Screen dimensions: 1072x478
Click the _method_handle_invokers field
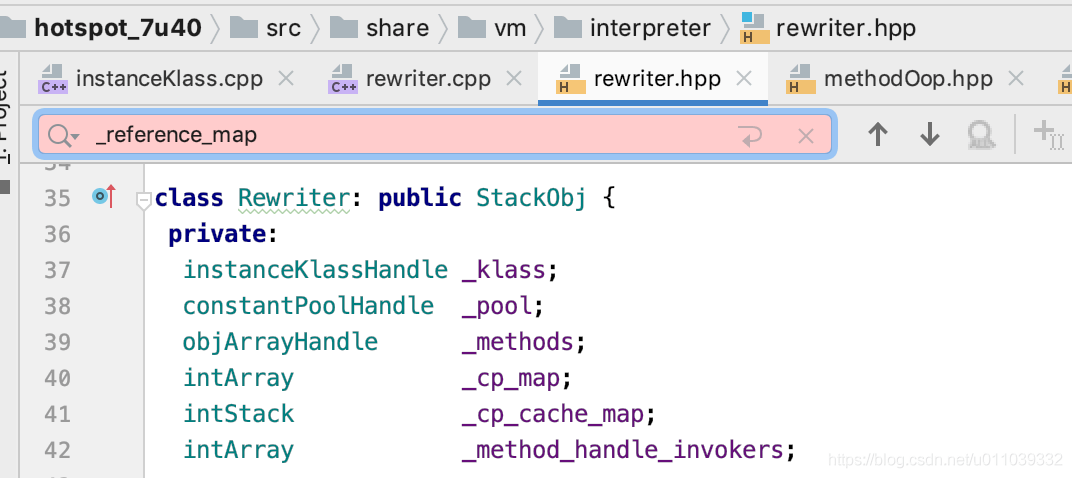[622, 449]
